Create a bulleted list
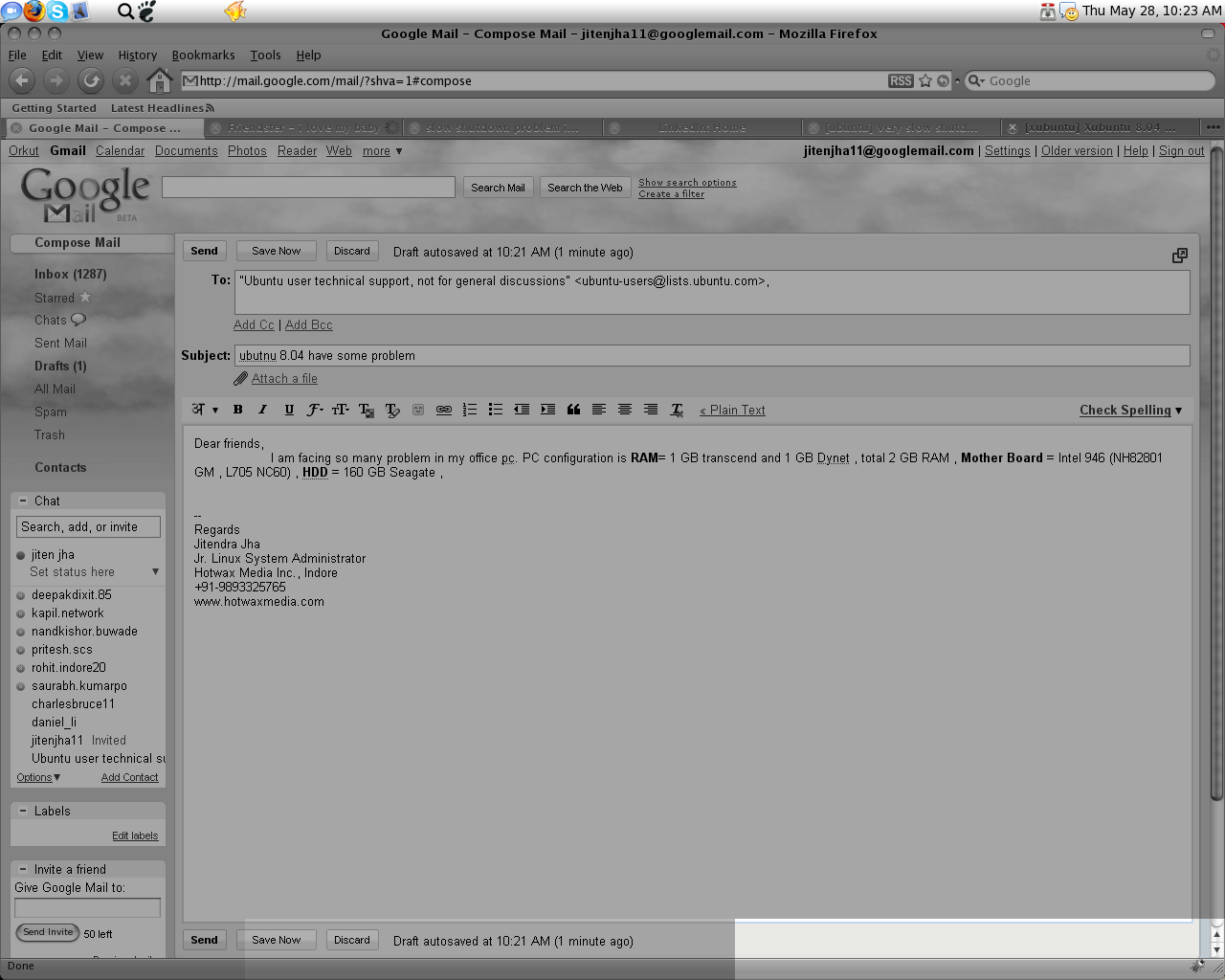Screen dimensions: 1225x980 [496, 410]
